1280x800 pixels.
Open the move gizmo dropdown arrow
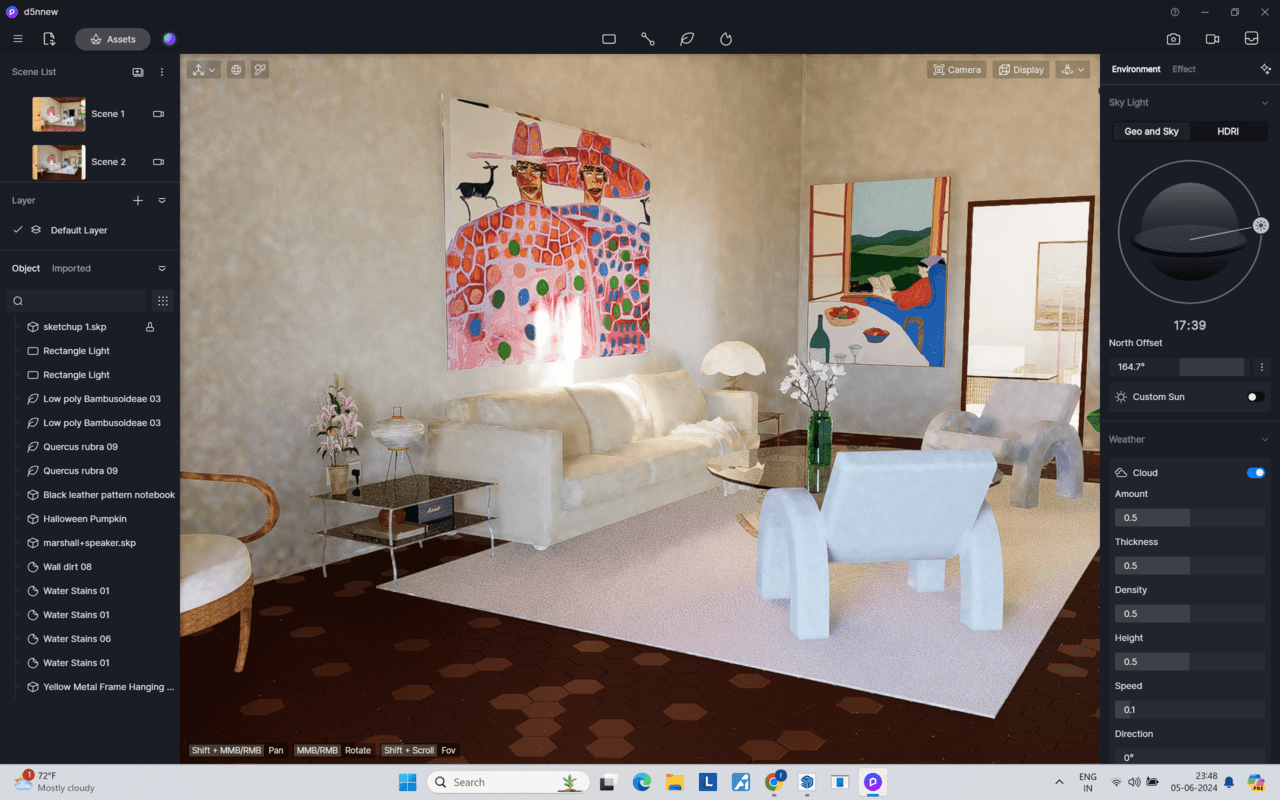[212, 69]
